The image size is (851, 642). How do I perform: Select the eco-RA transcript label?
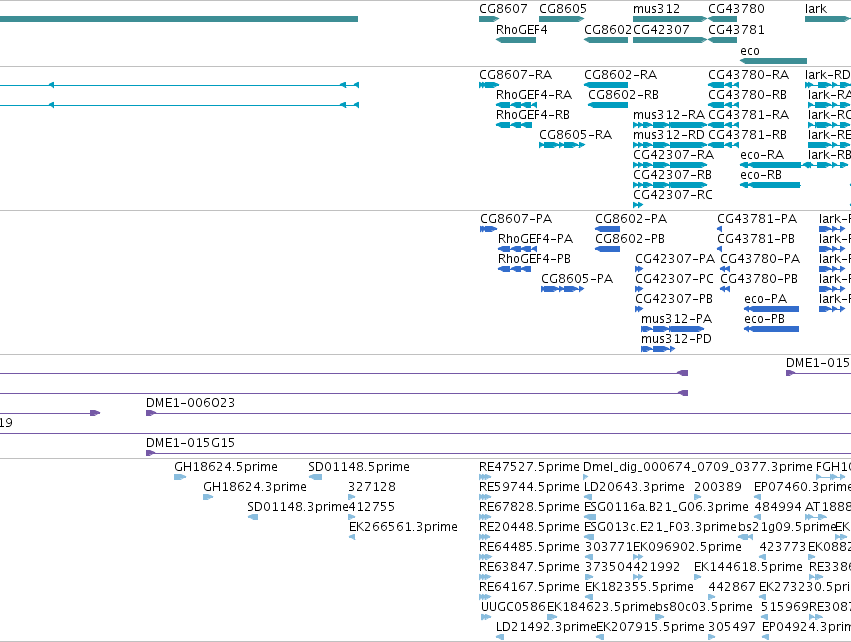click(762, 155)
